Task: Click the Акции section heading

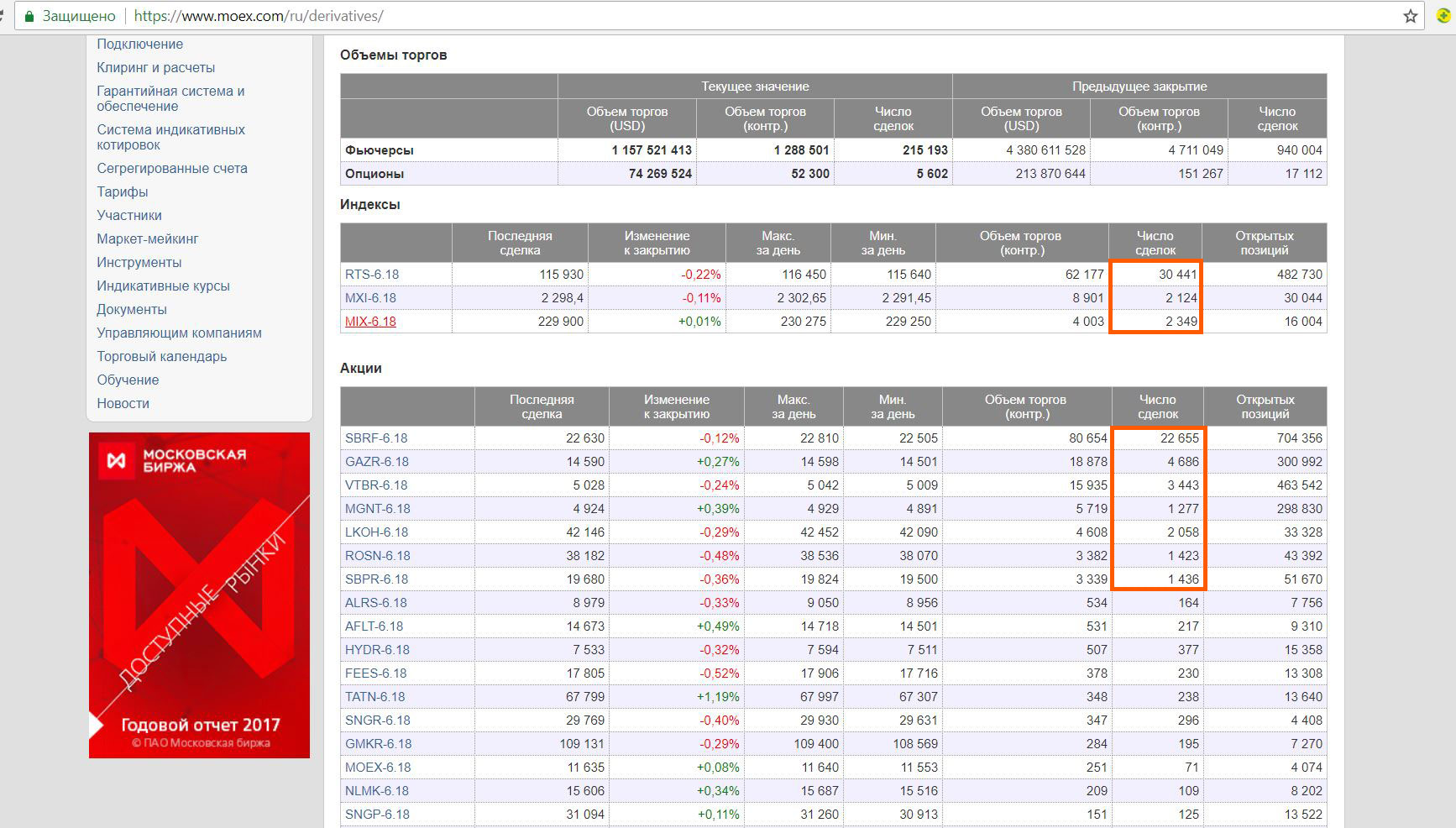Action: pyautogui.click(x=361, y=368)
